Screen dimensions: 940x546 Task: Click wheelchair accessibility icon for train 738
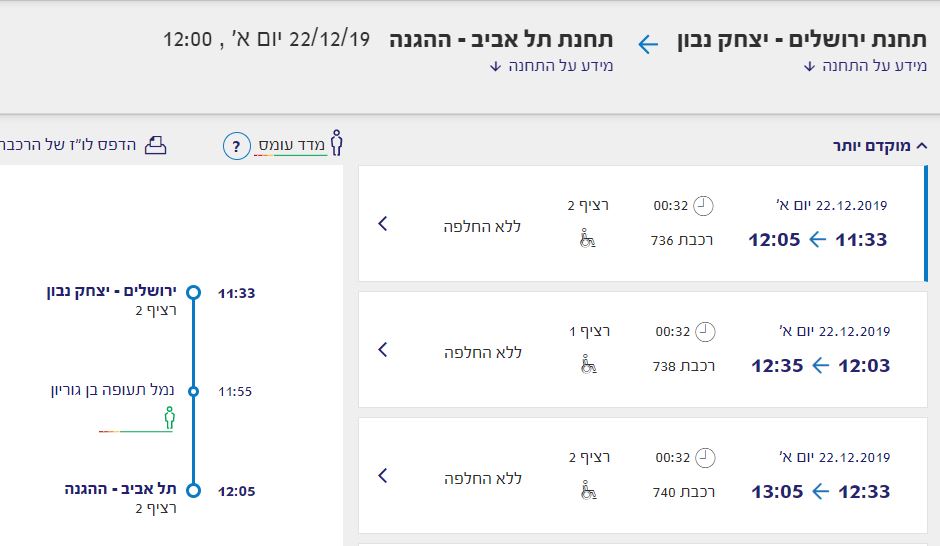(x=587, y=365)
